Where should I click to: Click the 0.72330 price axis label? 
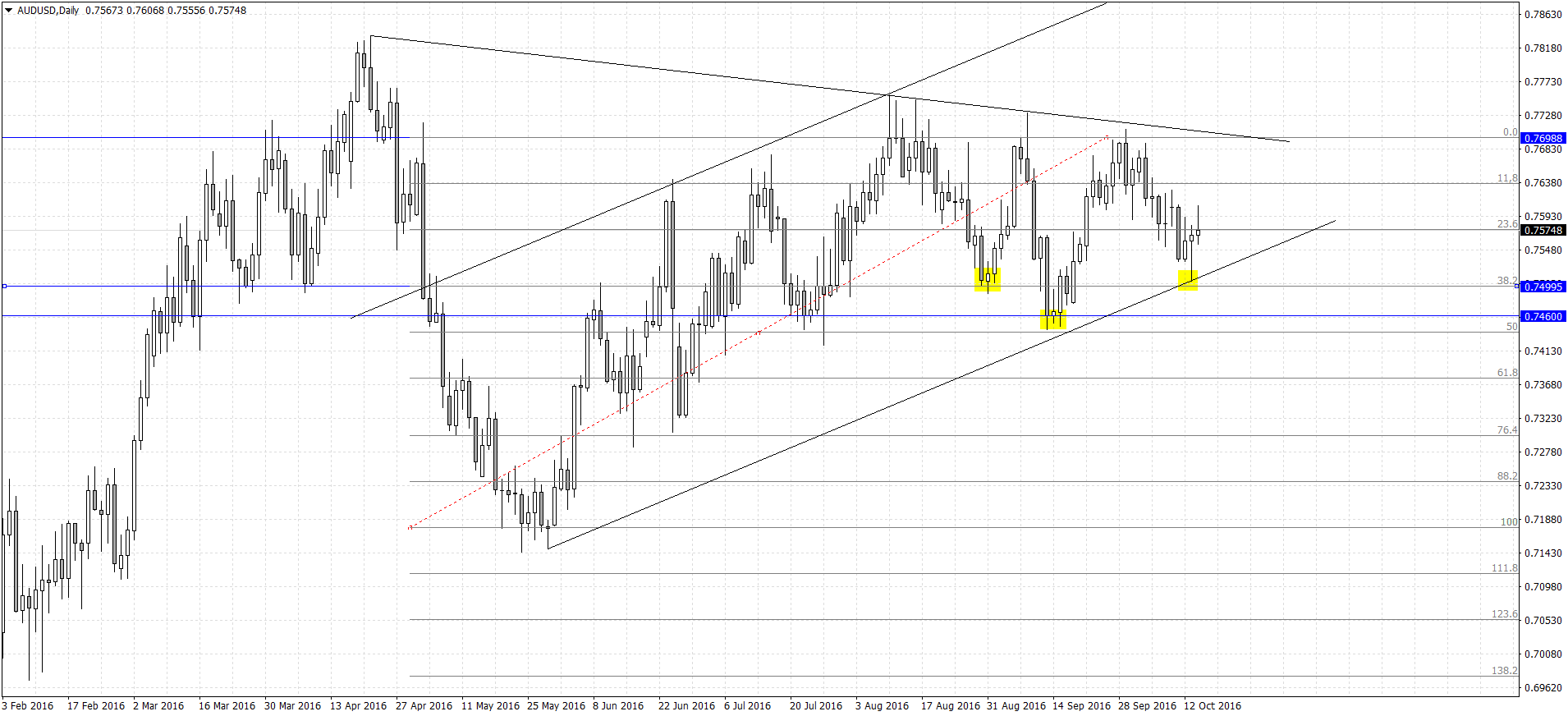1543,486
